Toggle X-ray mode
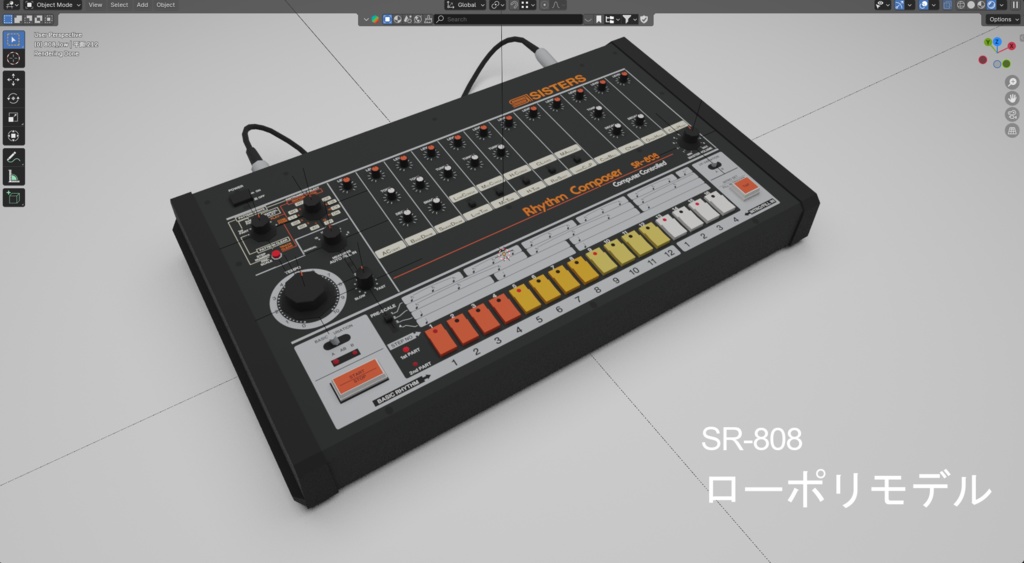Screen dimensions: 1024x563 947,5
